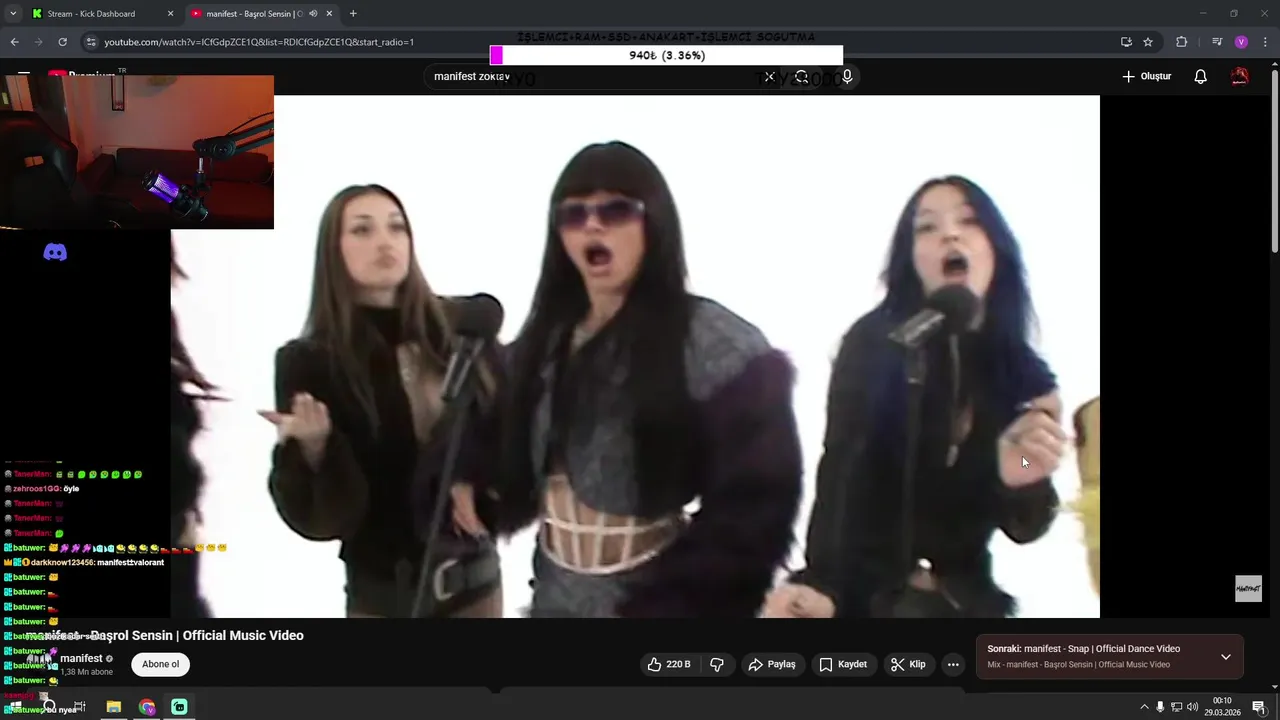Create a clip with the Klip button
This screenshot has height=720, width=1280.
[908, 664]
